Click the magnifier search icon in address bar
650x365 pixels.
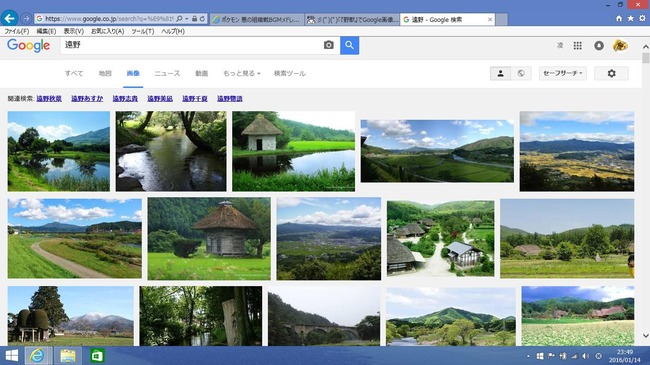tap(179, 19)
